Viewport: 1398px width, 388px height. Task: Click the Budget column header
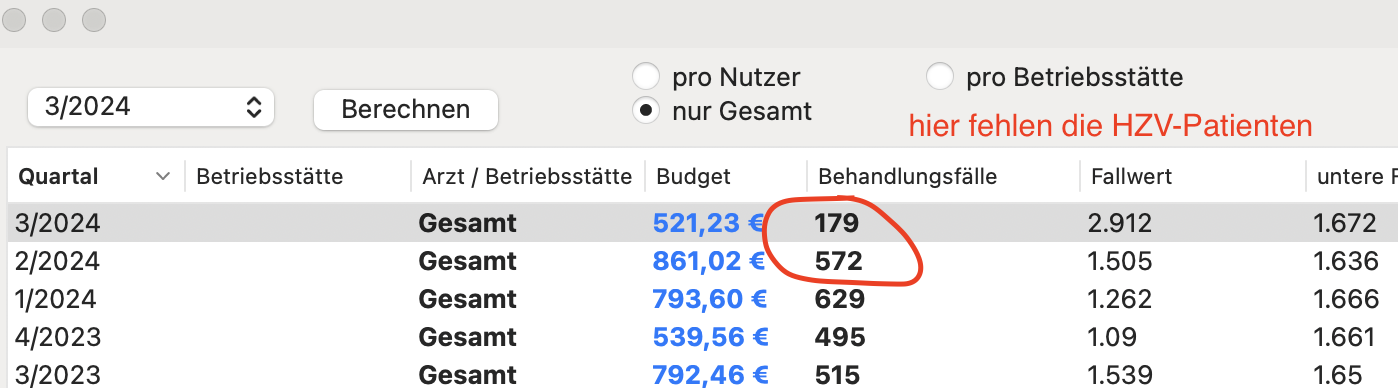click(x=693, y=177)
